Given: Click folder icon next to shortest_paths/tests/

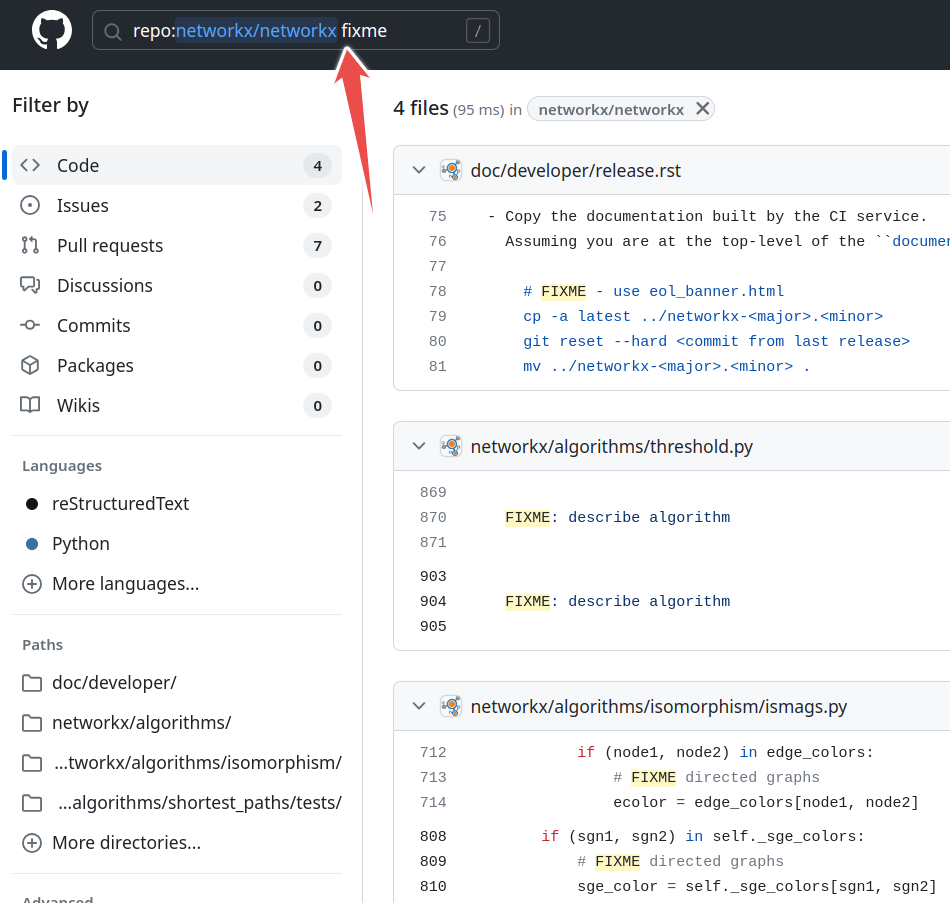Looking at the screenshot, I should (x=32, y=803).
